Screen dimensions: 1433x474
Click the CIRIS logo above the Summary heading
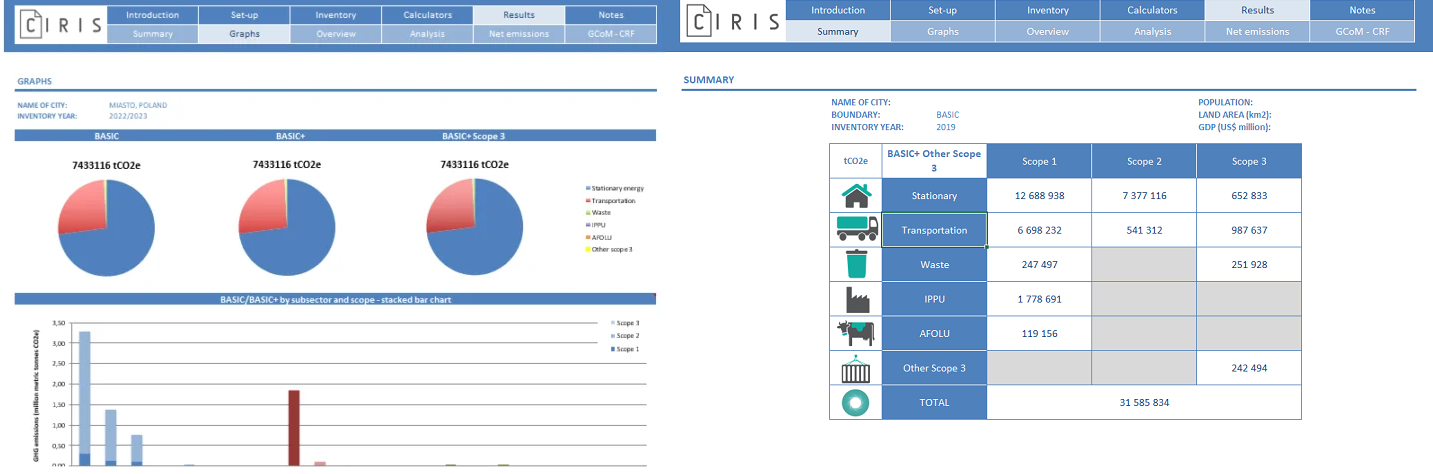(x=731, y=21)
